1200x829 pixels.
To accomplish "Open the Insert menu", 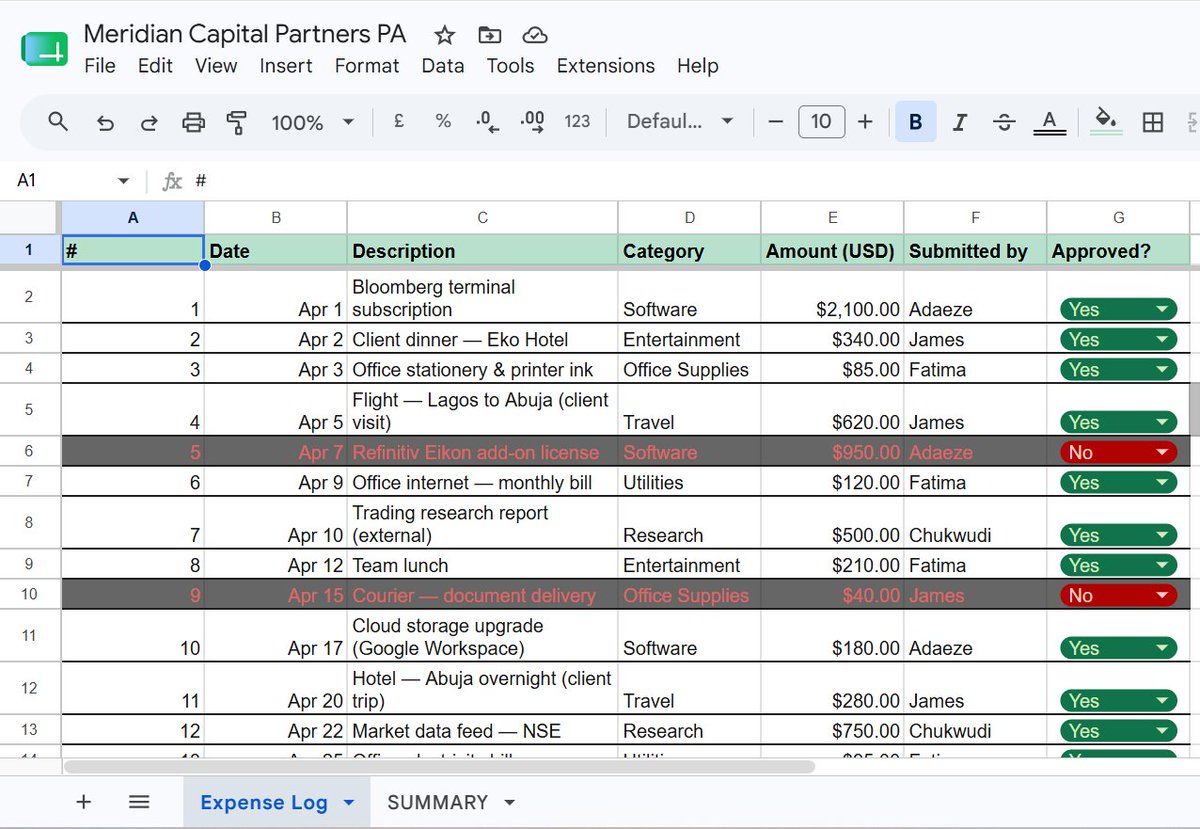I will click(x=286, y=66).
